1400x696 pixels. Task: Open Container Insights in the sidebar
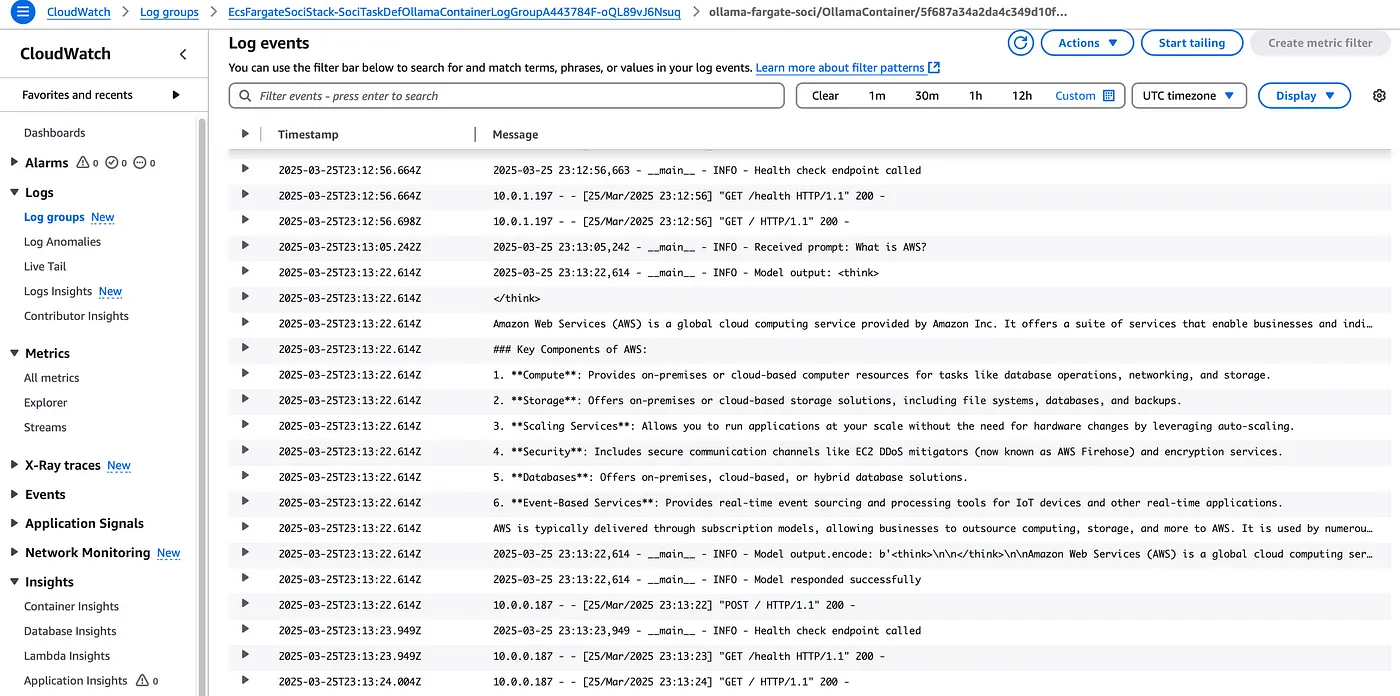[71, 607]
